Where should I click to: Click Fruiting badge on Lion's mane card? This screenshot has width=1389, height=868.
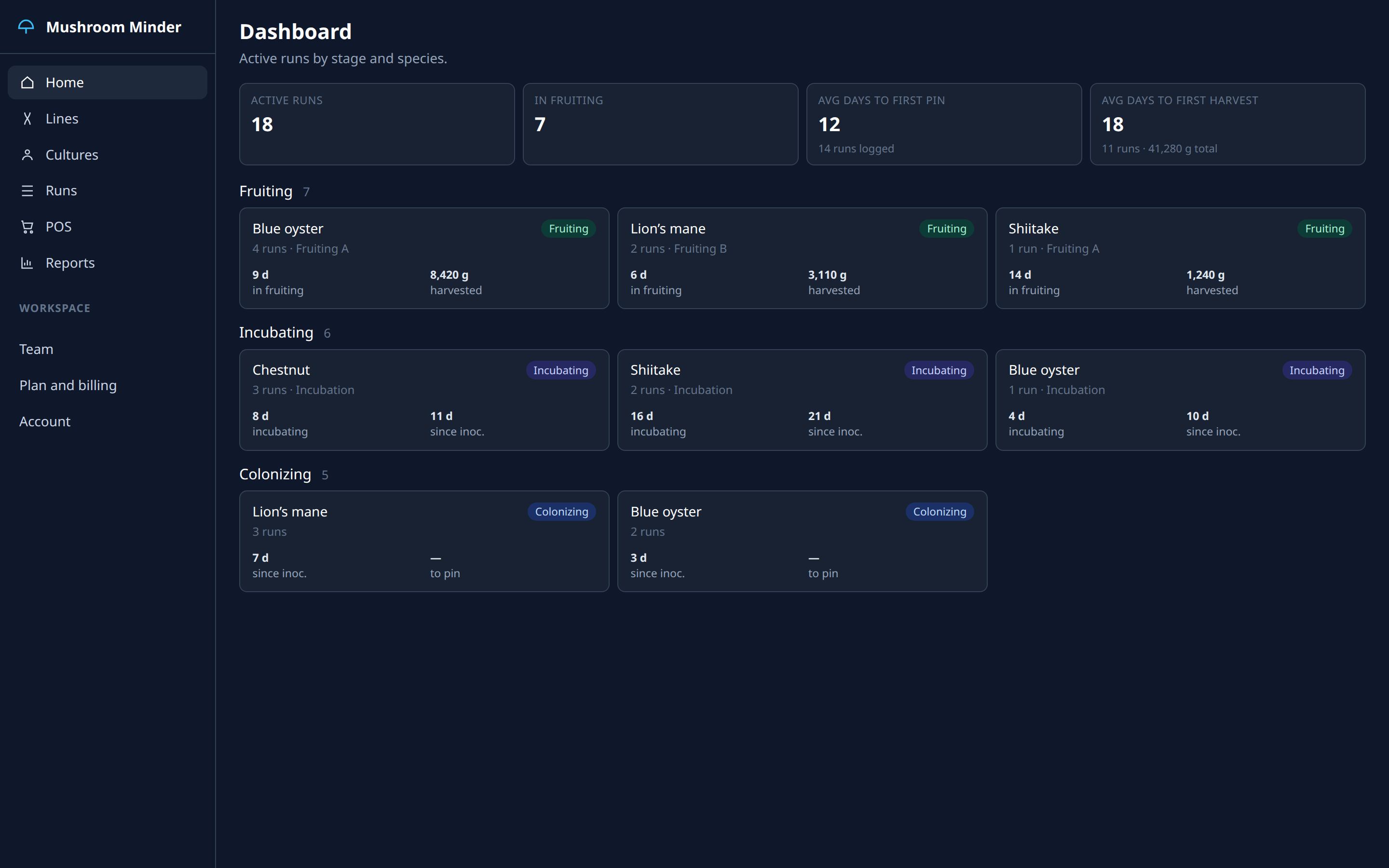point(946,229)
